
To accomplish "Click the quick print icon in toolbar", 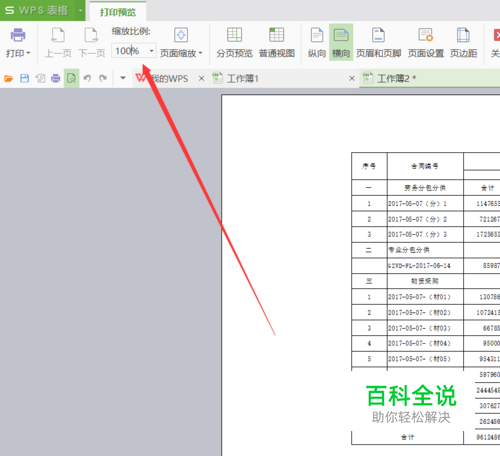I will [56, 79].
